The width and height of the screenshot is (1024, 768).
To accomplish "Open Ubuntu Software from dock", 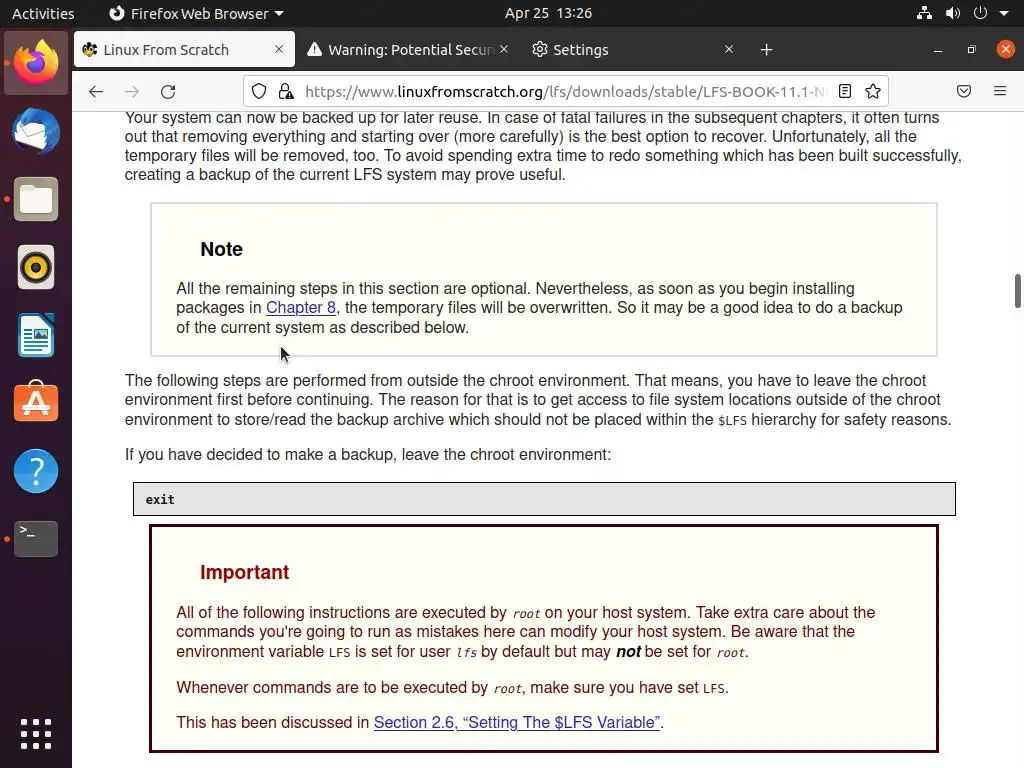I will [36, 403].
